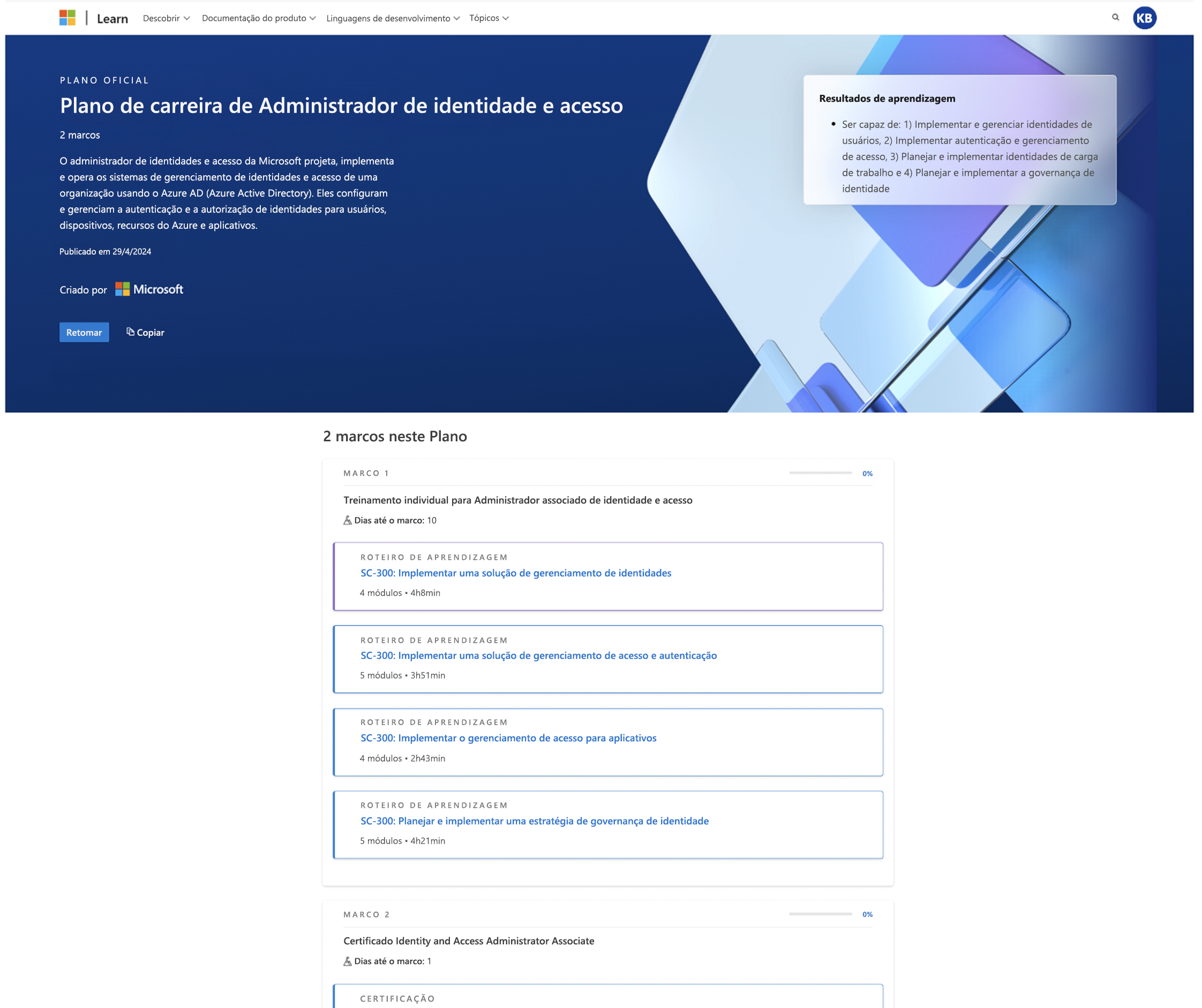Screen dimensions: 1202x1008
Task: Select the Tópicos menu item
Action: [x=489, y=17]
